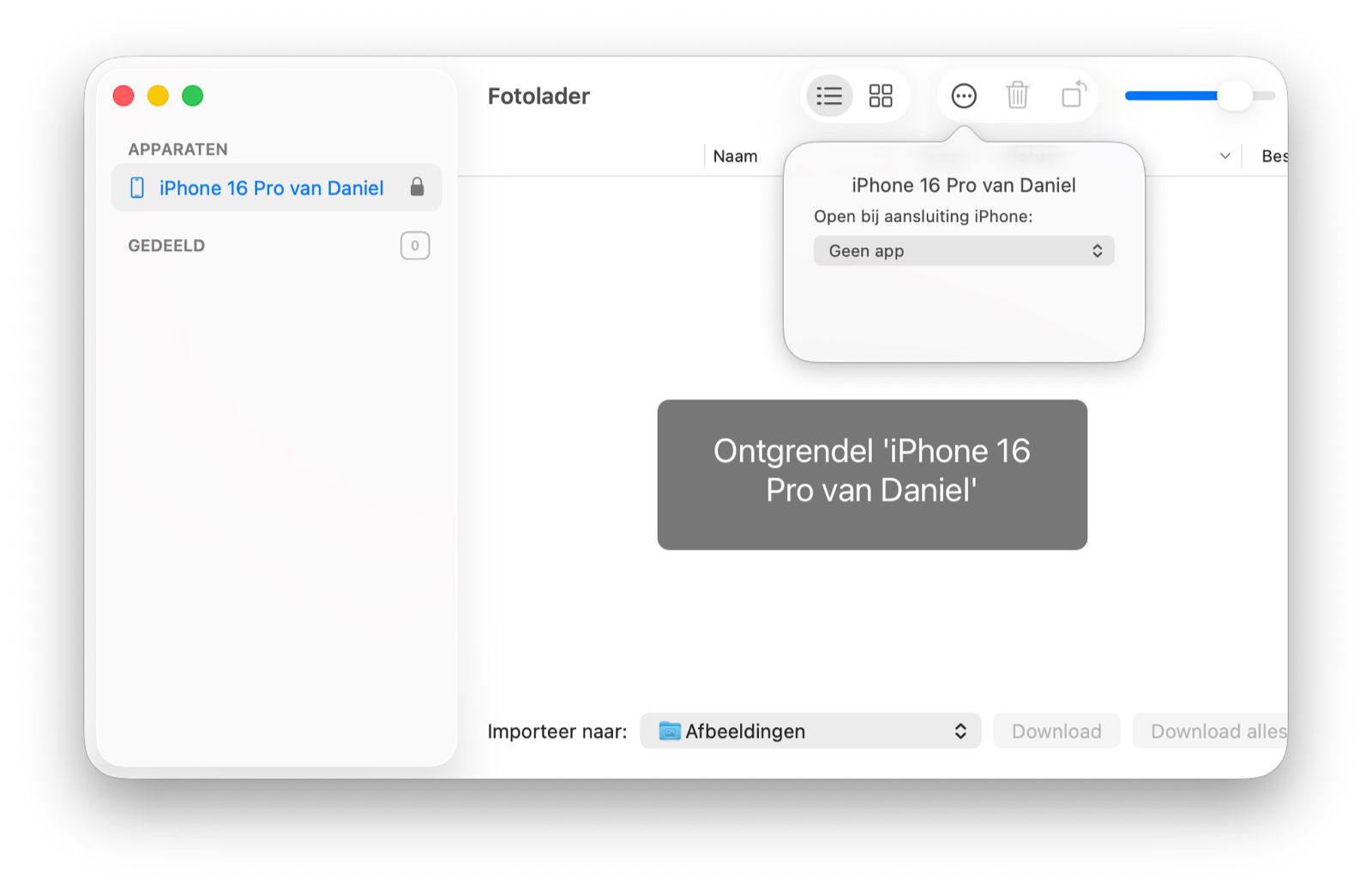Click the Naam column header
Image resolution: width=1372 pixels, height=890 pixels.
coord(736,156)
